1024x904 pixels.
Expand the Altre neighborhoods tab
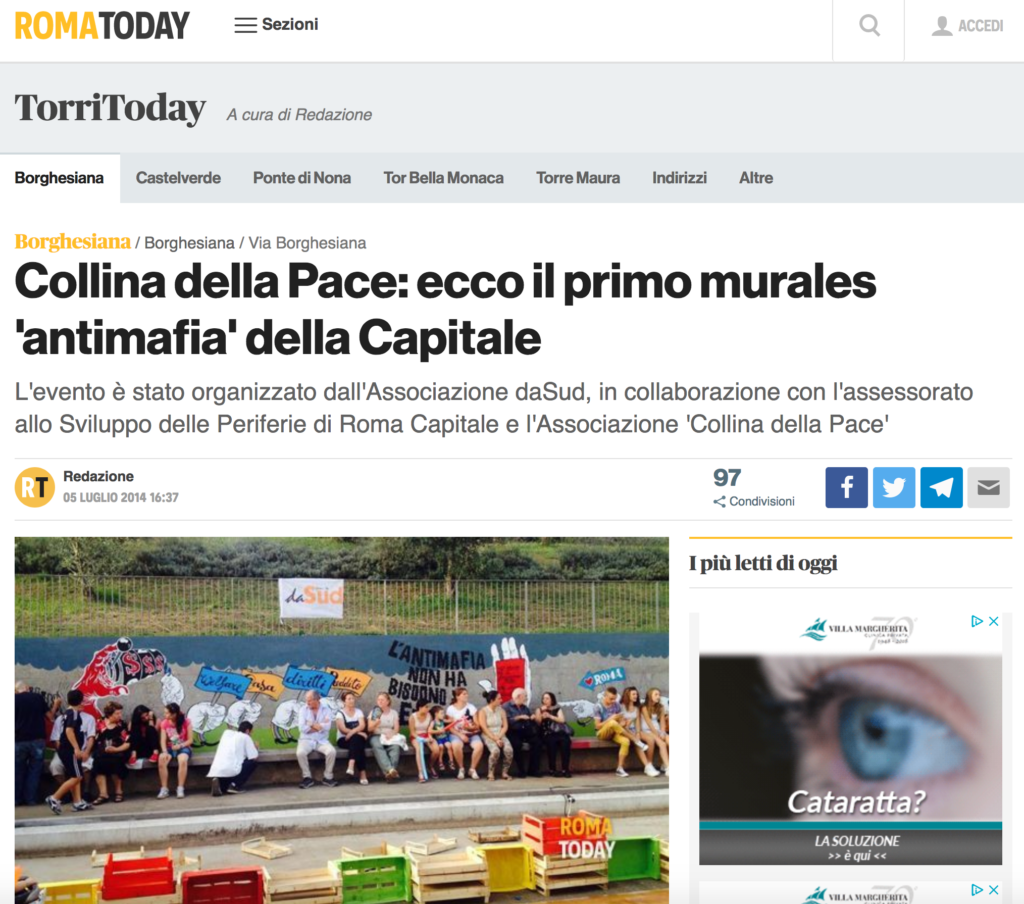pos(756,178)
